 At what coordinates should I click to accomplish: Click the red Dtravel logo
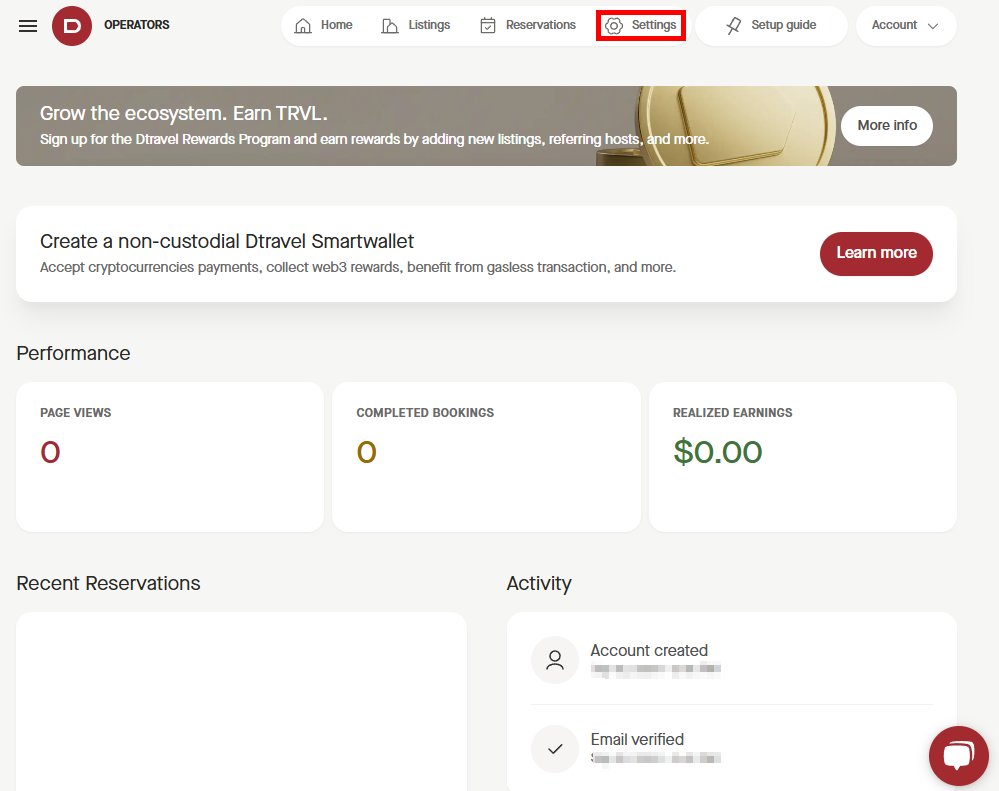[72, 26]
